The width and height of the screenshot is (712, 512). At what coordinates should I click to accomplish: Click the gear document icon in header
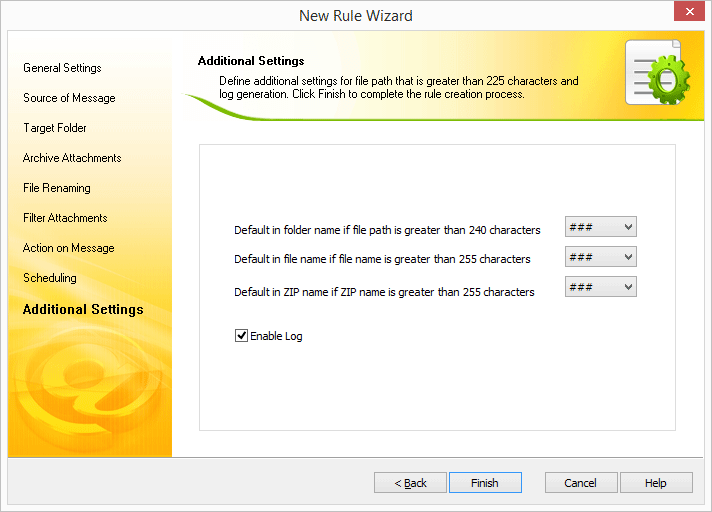point(656,73)
